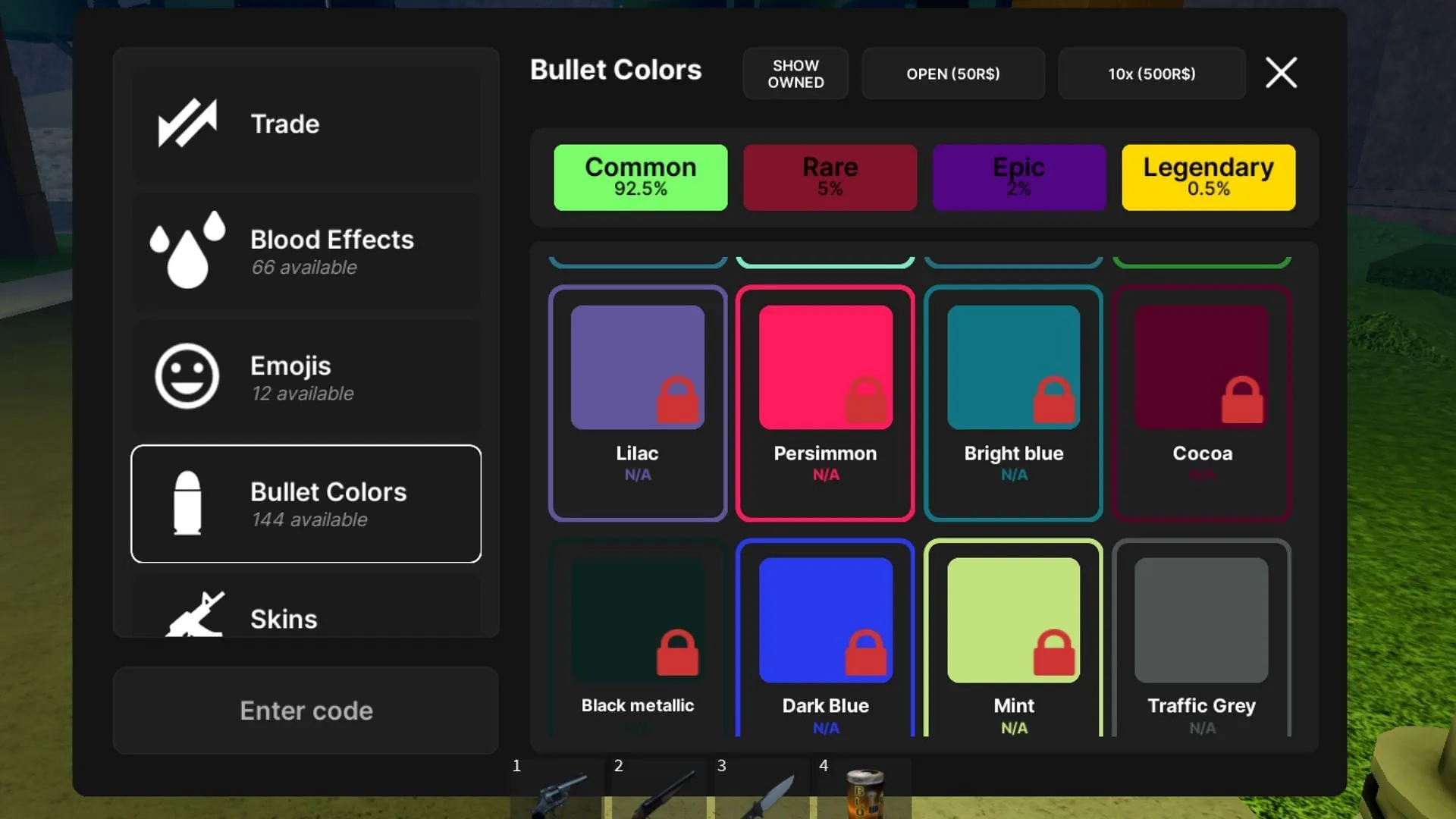Click the bullet icon for Bullet Colors
The image size is (1456, 819).
coord(187,503)
